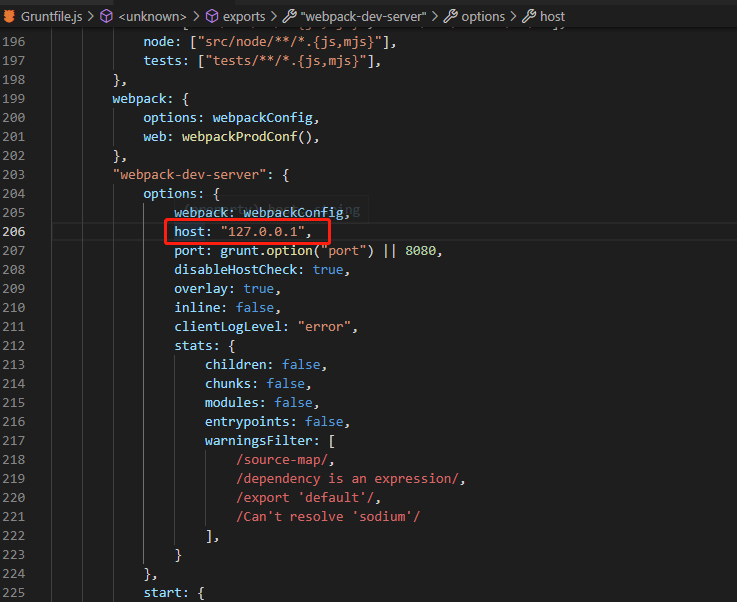Click the /Can't resolve 'sodium'/ regex
The width and height of the screenshot is (737, 602).
328,516
